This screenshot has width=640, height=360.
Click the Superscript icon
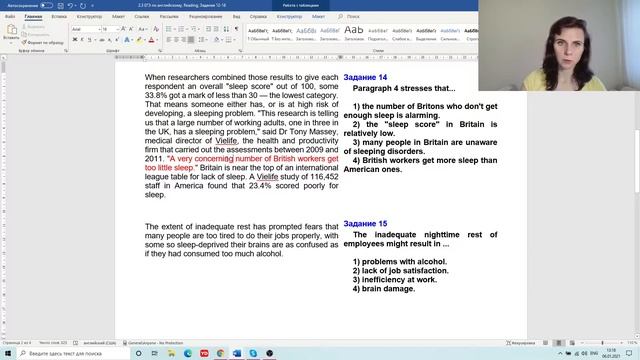coord(117,40)
